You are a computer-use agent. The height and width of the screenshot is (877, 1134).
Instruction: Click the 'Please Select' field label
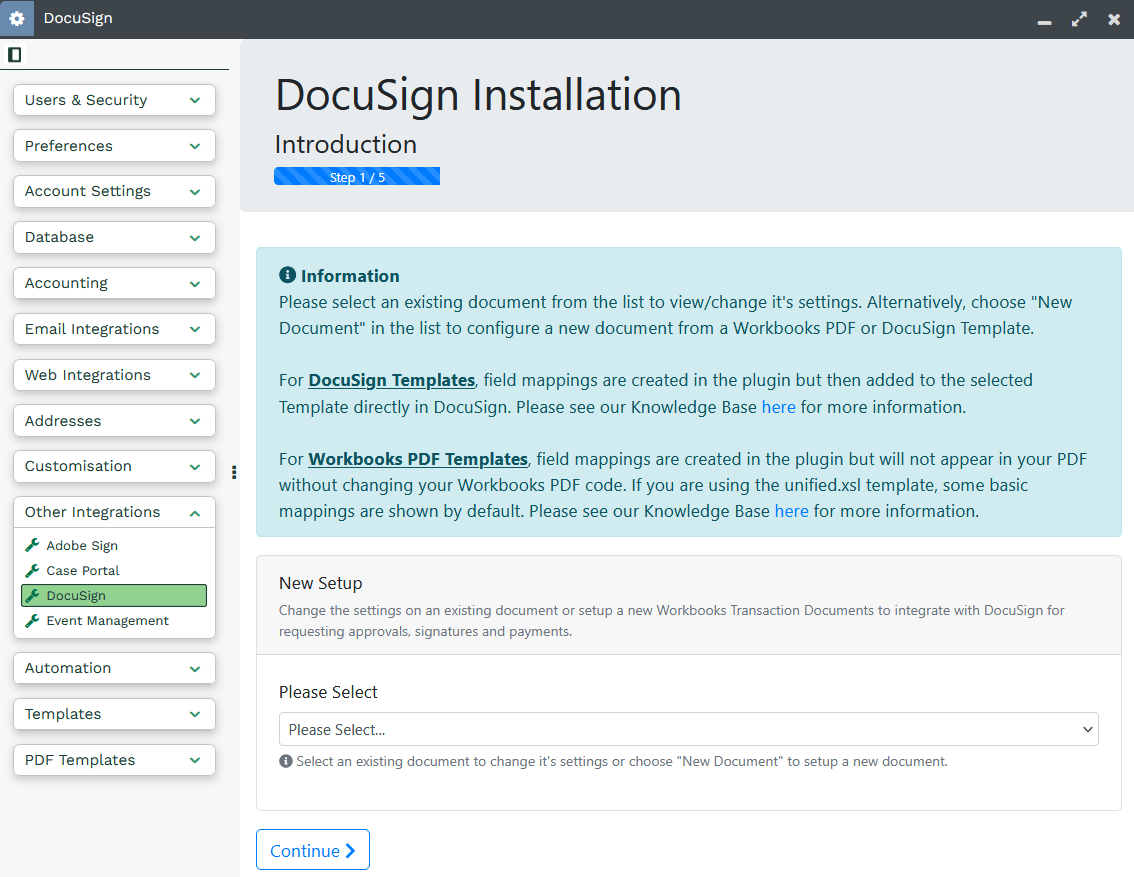328,693
